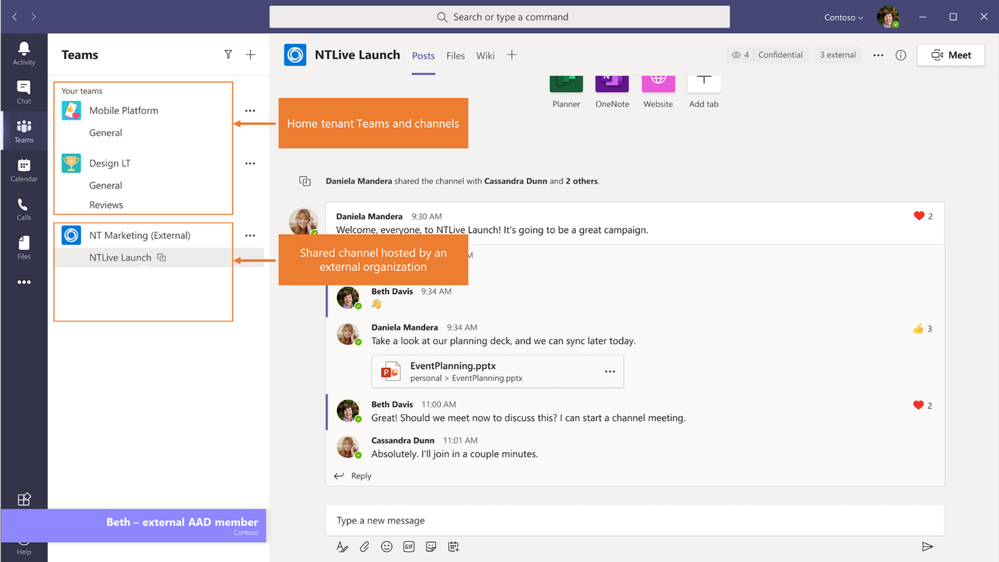
Task: Open General channel under Mobile Platform
Action: tap(106, 133)
